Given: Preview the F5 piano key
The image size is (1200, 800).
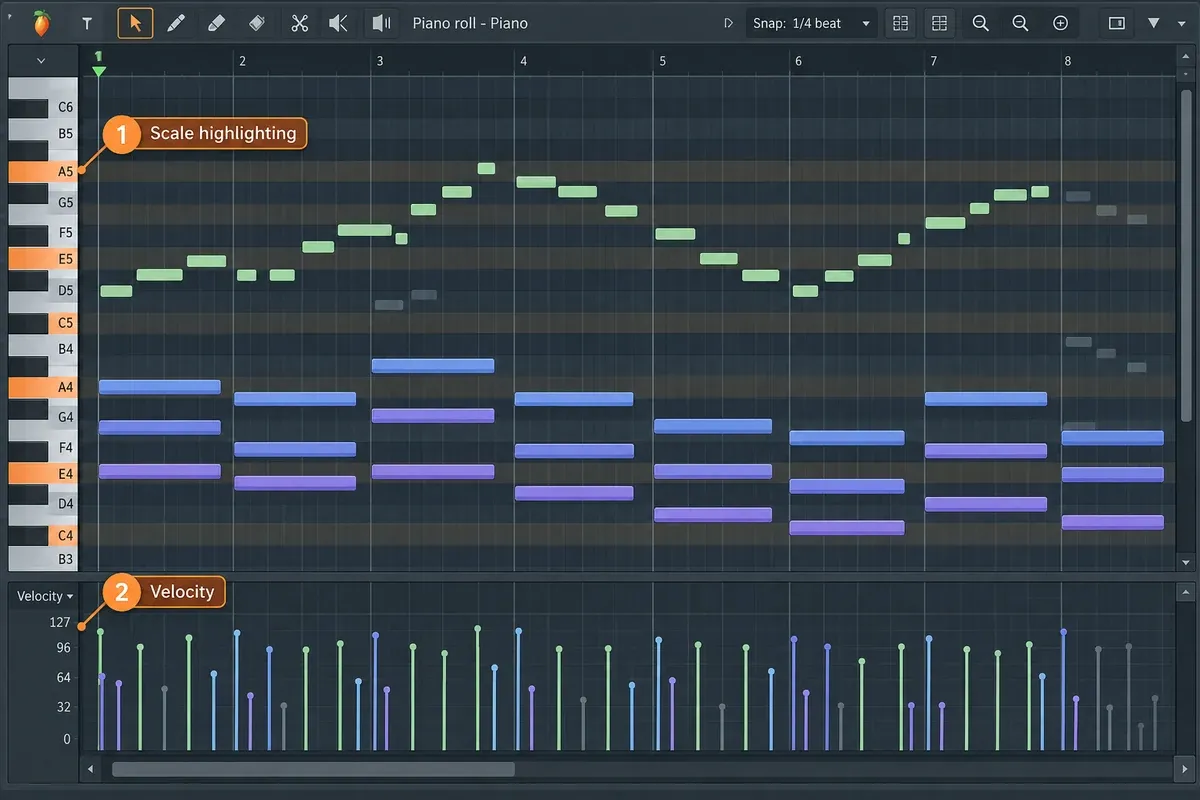Looking at the screenshot, I should pyautogui.click(x=65, y=232).
